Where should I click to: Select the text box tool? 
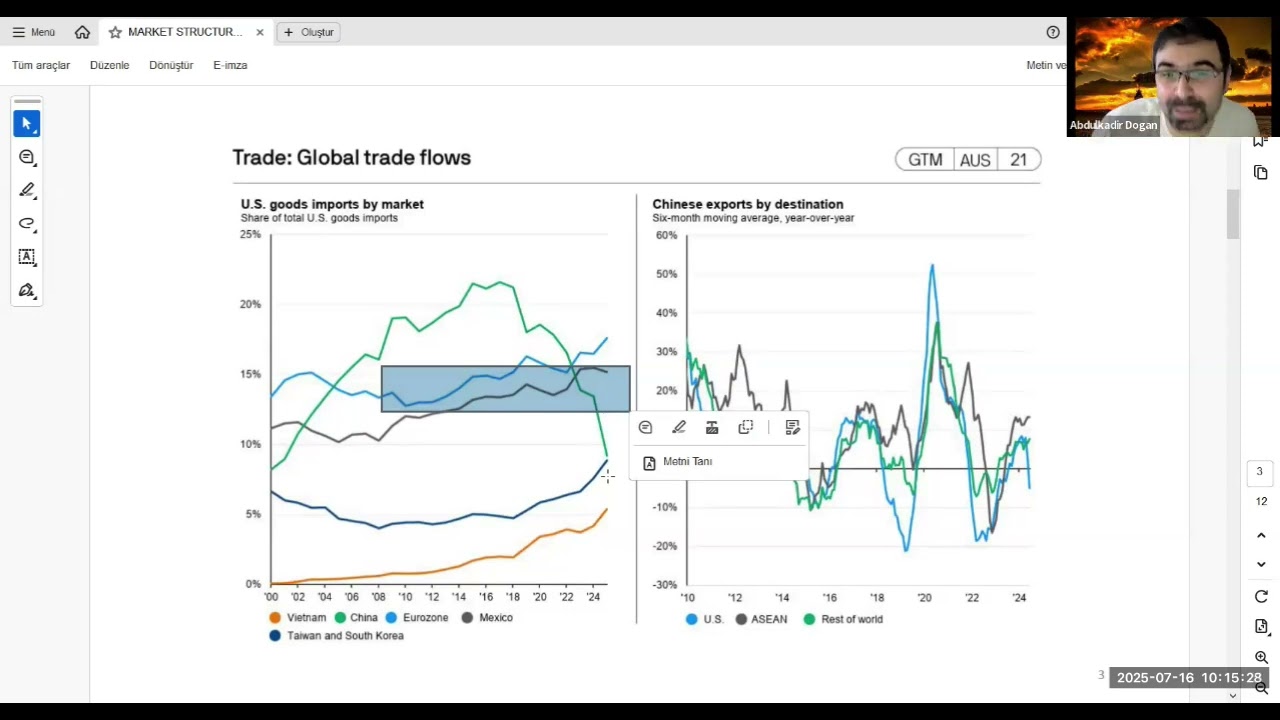click(27, 257)
